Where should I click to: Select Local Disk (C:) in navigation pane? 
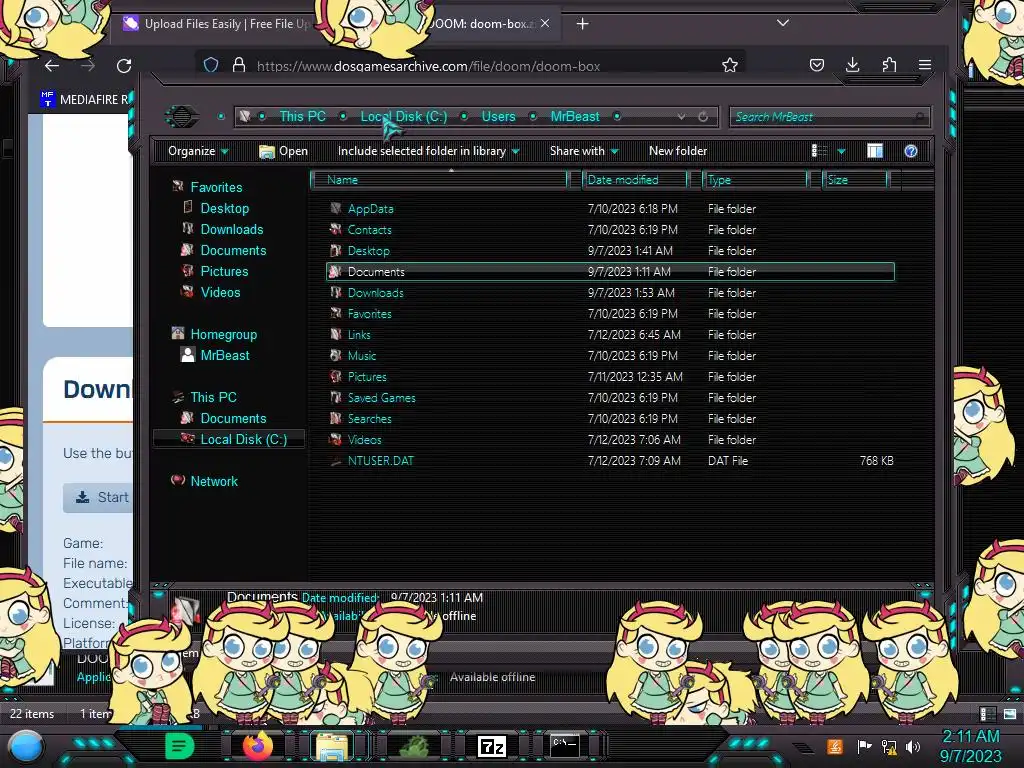coord(244,440)
